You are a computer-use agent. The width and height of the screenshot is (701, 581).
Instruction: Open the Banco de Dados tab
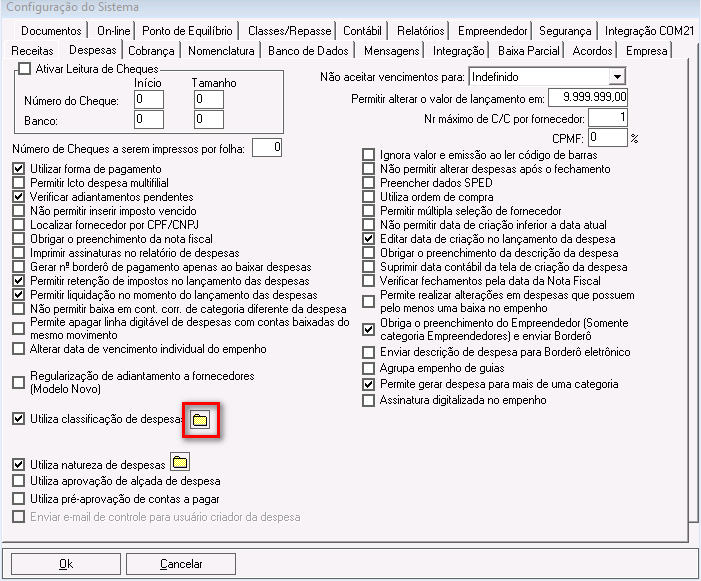(308, 51)
